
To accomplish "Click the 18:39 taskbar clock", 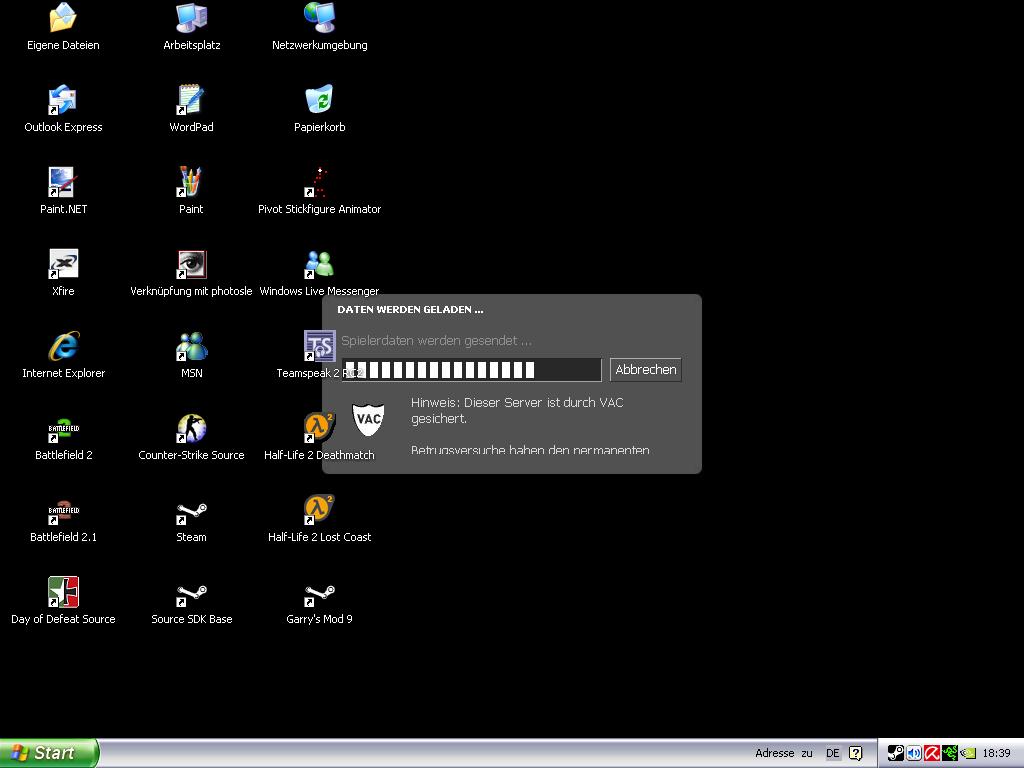I will tap(997, 753).
